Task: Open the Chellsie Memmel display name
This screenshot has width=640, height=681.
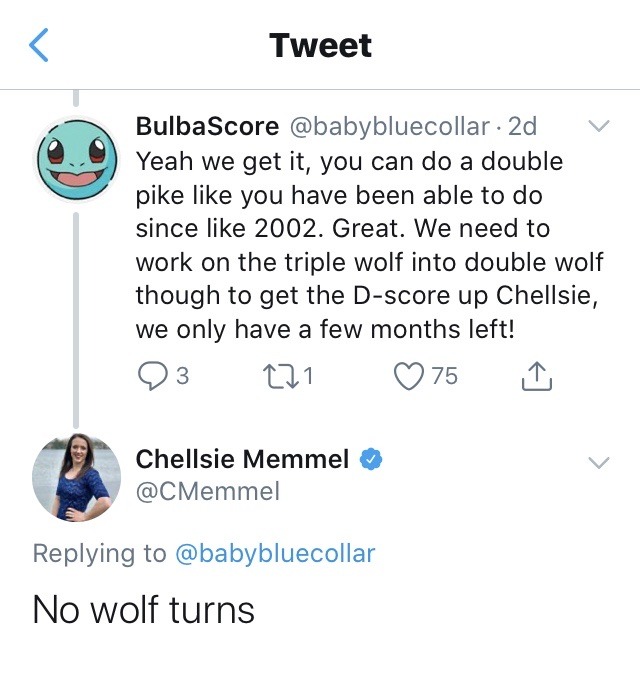Action: (x=242, y=460)
